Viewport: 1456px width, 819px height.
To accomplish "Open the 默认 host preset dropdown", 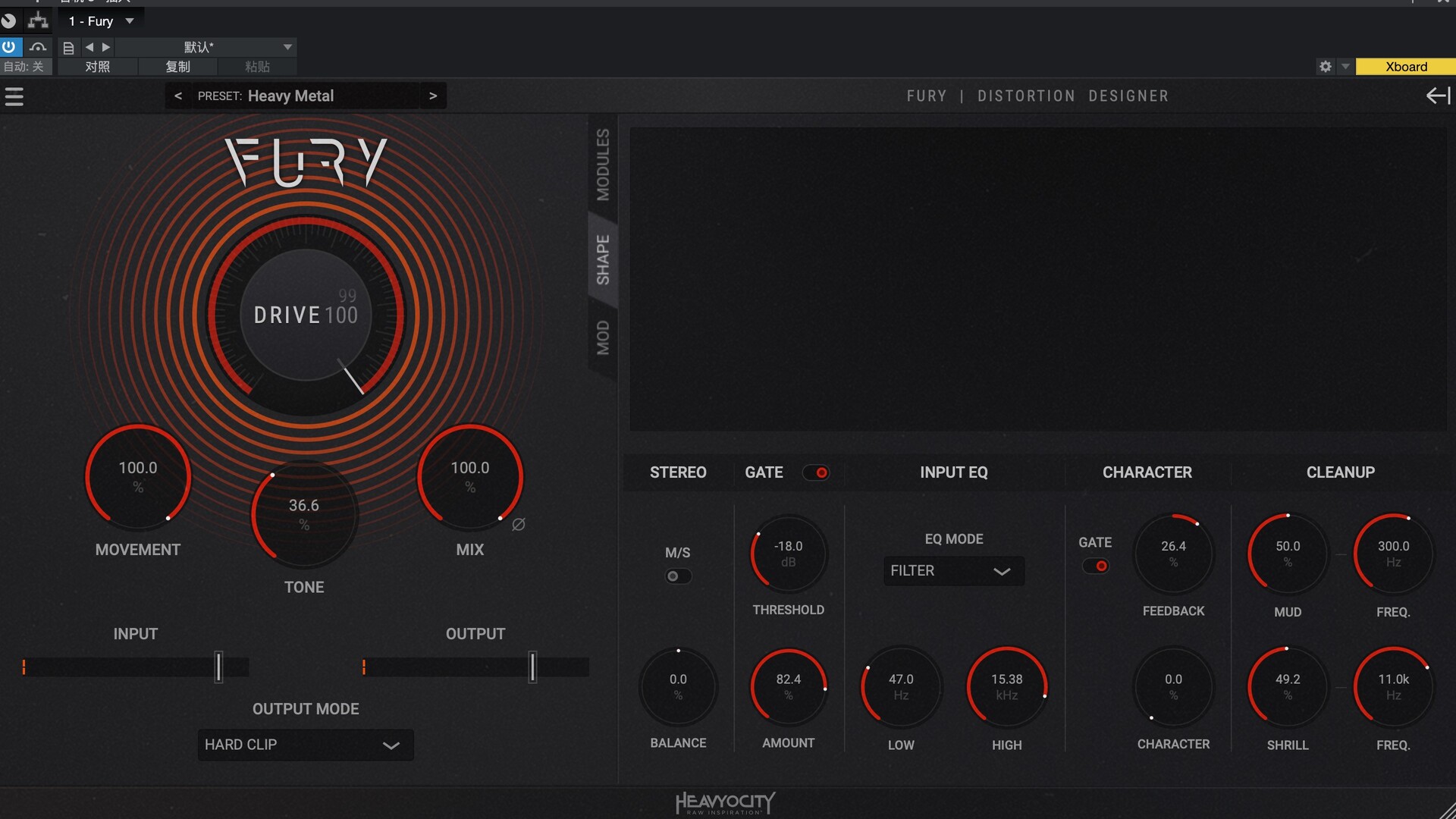I will (205, 47).
